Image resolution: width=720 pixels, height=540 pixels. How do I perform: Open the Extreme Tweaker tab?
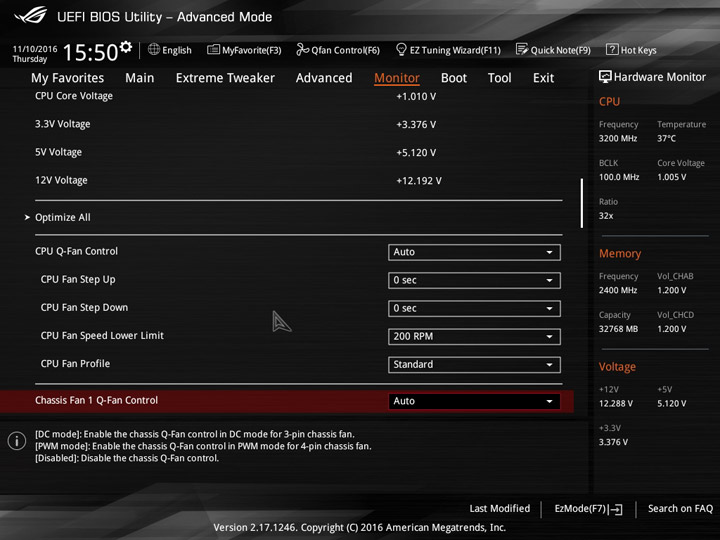pyautogui.click(x=225, y=78)
